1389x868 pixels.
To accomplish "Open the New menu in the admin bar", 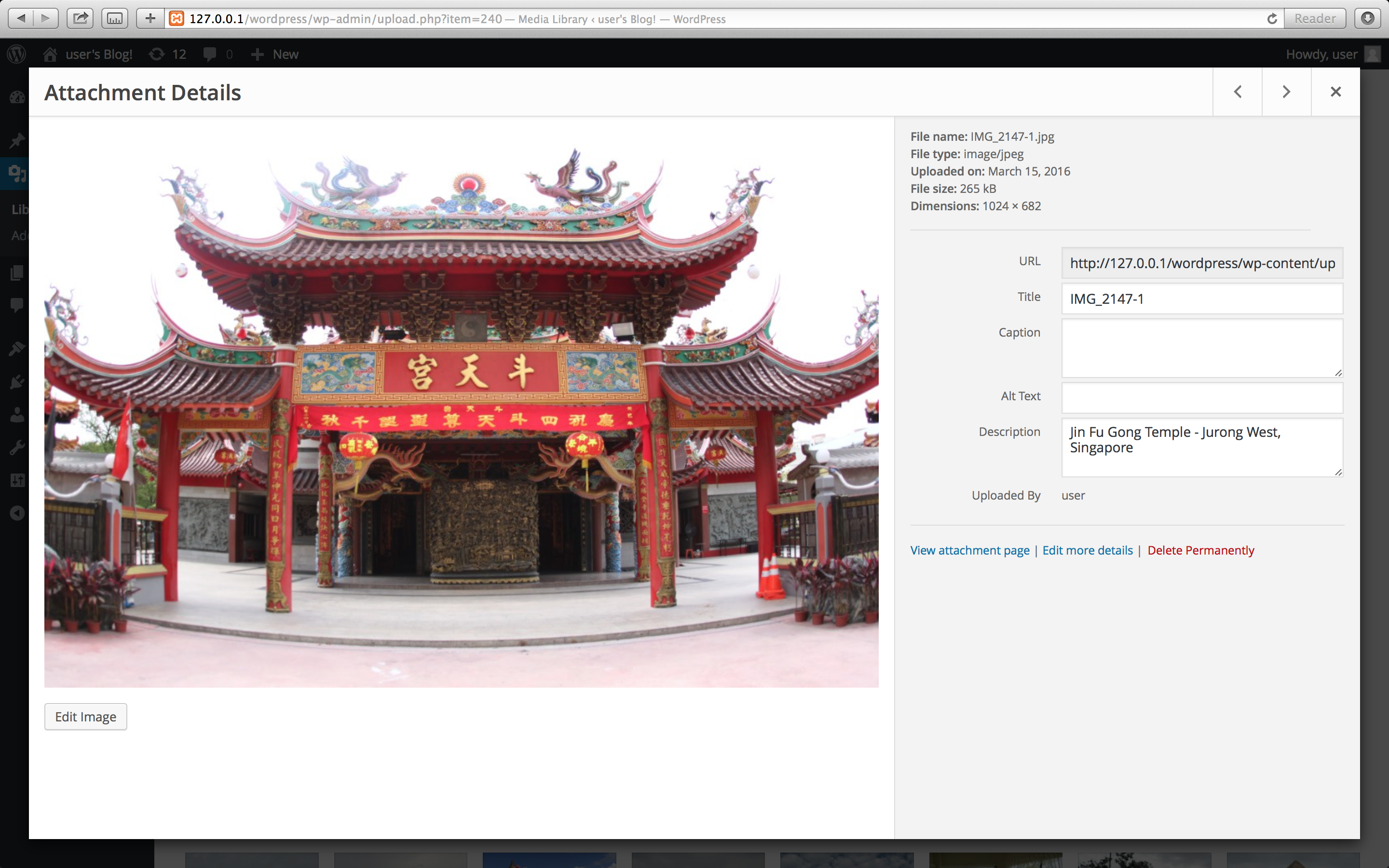I will 274,54.
